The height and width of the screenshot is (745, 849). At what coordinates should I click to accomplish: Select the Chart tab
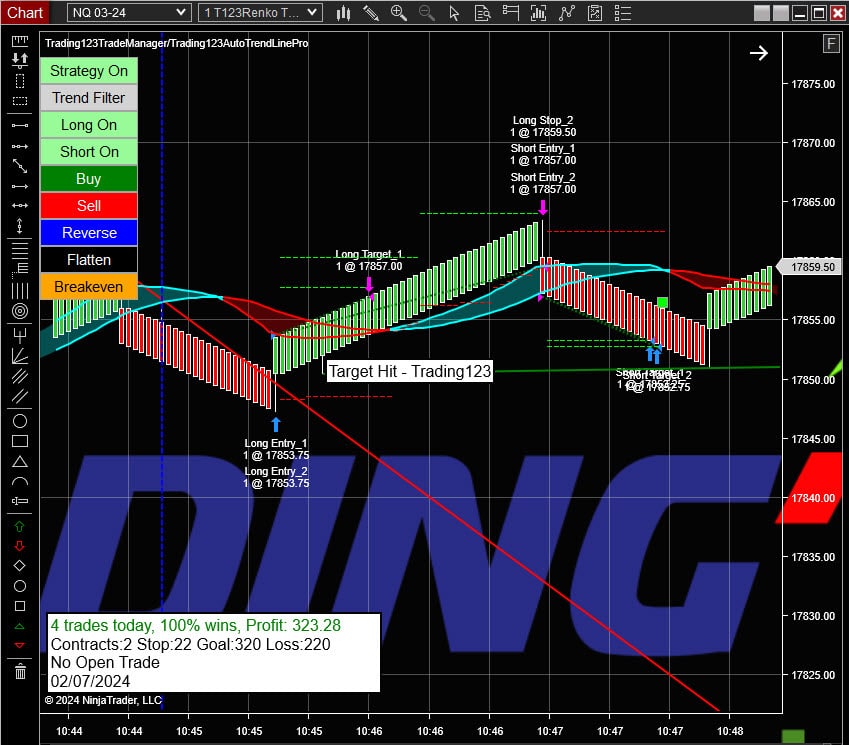[x=24, y=12]
